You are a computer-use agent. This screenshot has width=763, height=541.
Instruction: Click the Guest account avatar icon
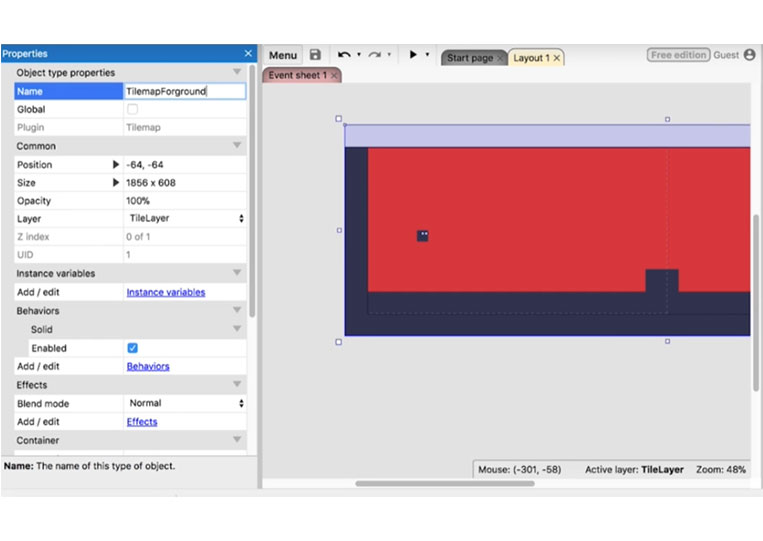(750, 54)
